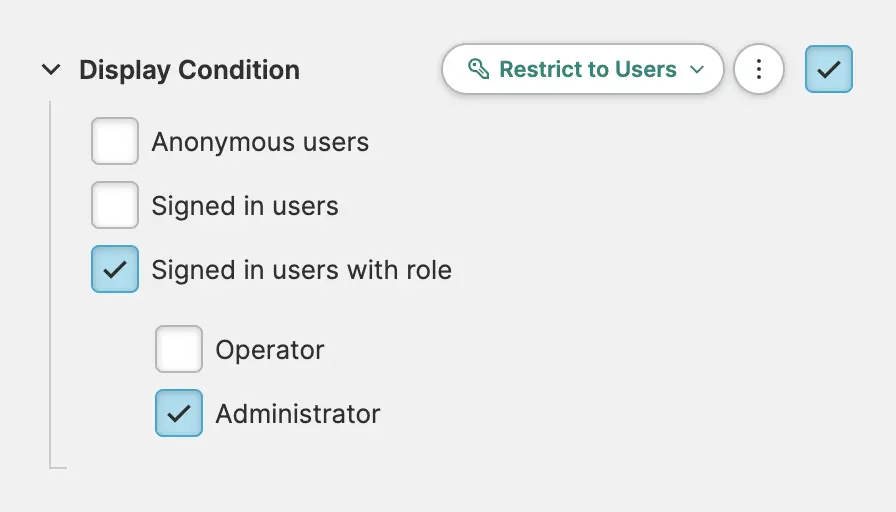Check the Signed in users box

click(x=115, y=206)
